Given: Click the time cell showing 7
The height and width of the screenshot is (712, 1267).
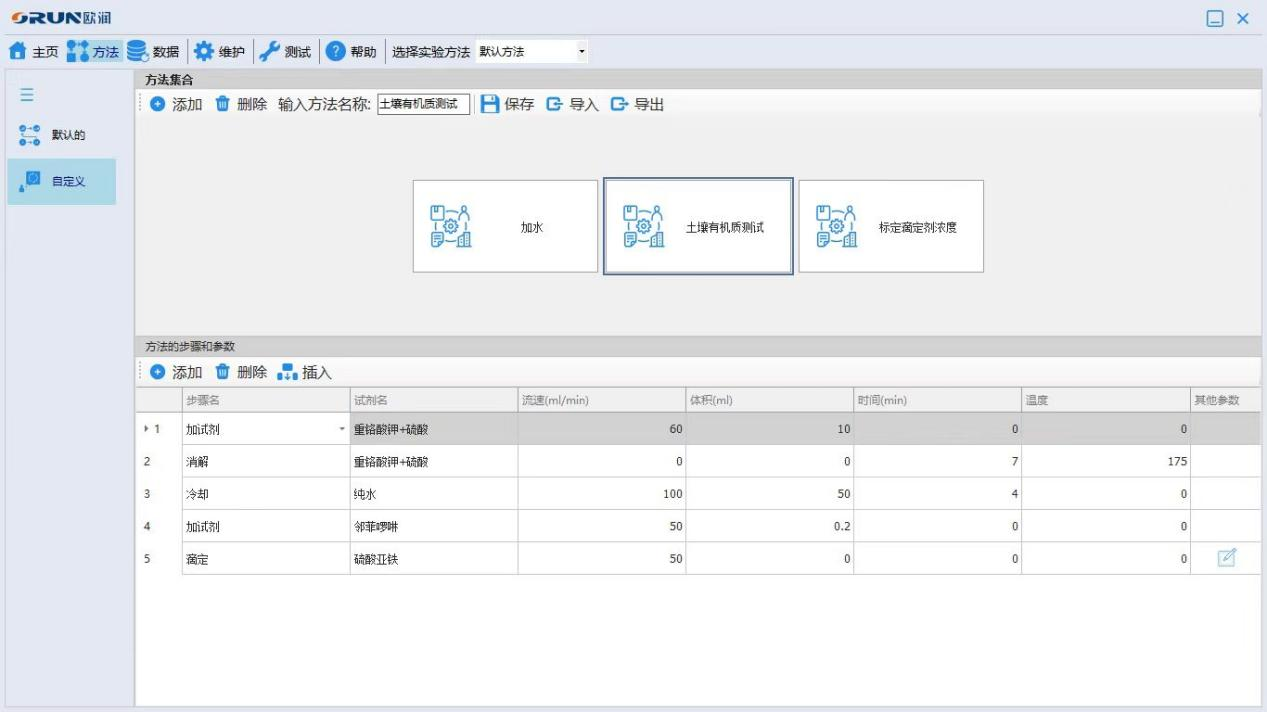Looking at the screenshot, I should [x=938, y=461].
